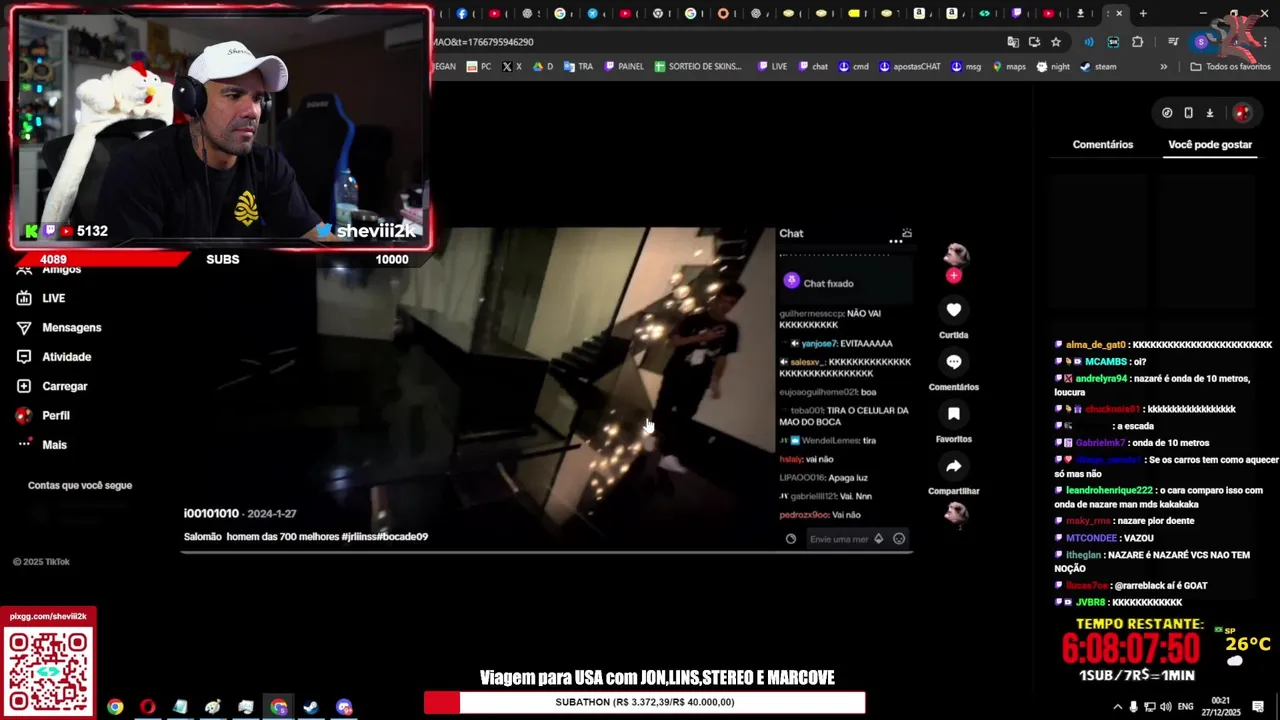Open Chrome from the Windows taskbar
This screenshot has height=720, width=1280.
pos(115,707)
